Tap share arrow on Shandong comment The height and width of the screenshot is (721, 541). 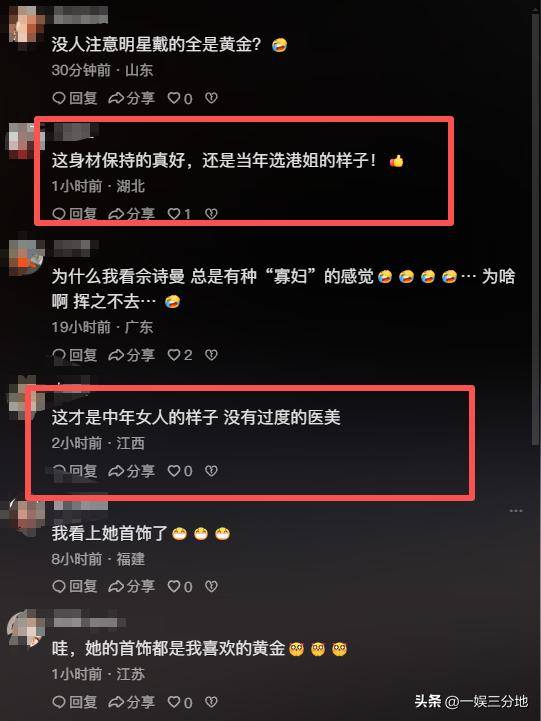131,98
